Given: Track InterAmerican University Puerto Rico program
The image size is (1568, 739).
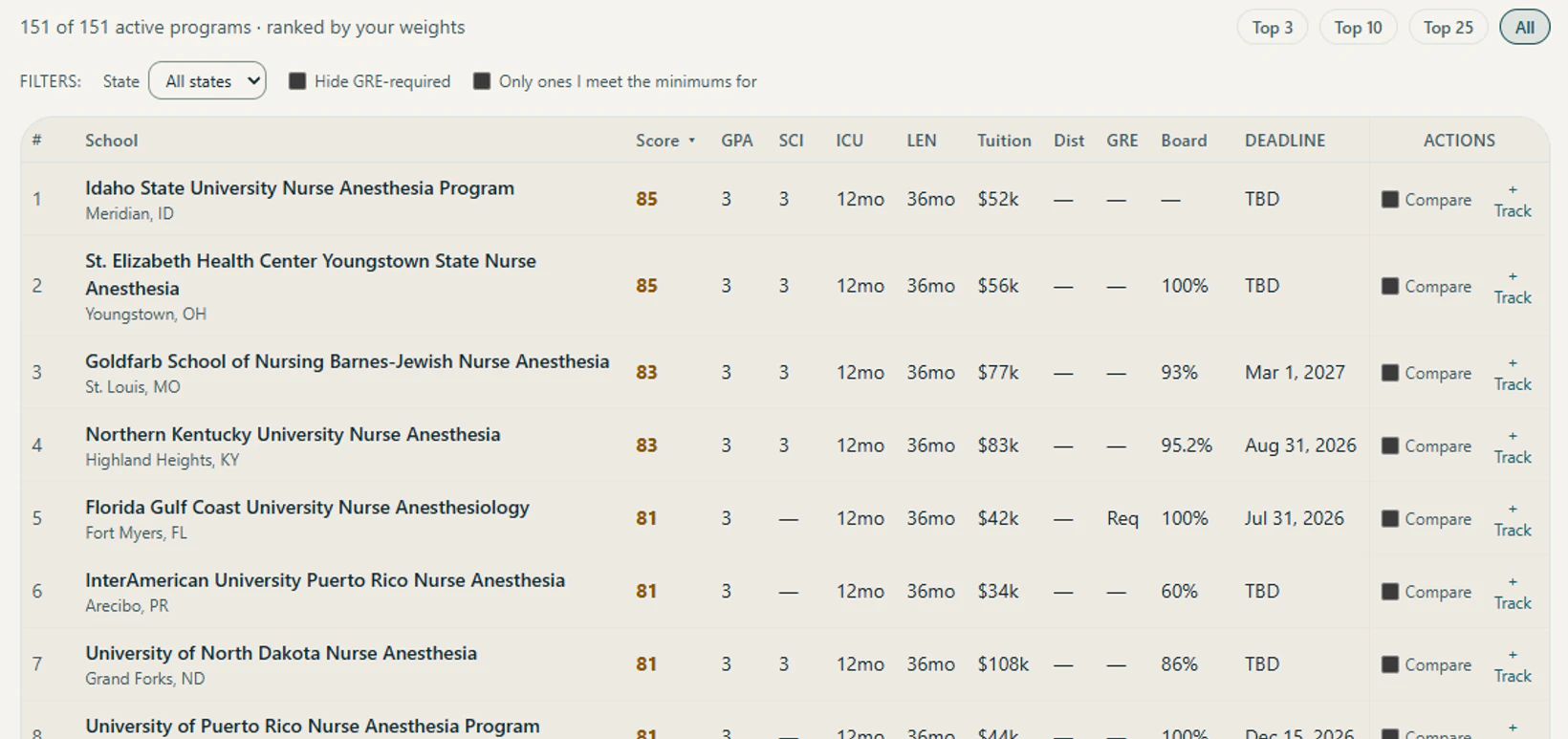Looking at the screenshot, I should [x=1513, y=592].
